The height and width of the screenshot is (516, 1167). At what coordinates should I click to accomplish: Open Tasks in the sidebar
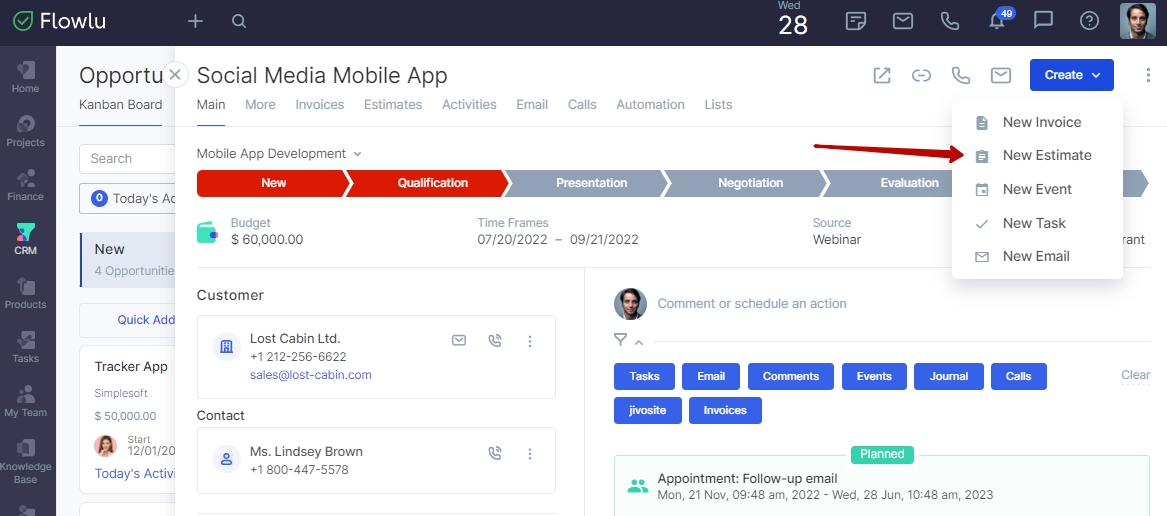(x=25, y=348)
